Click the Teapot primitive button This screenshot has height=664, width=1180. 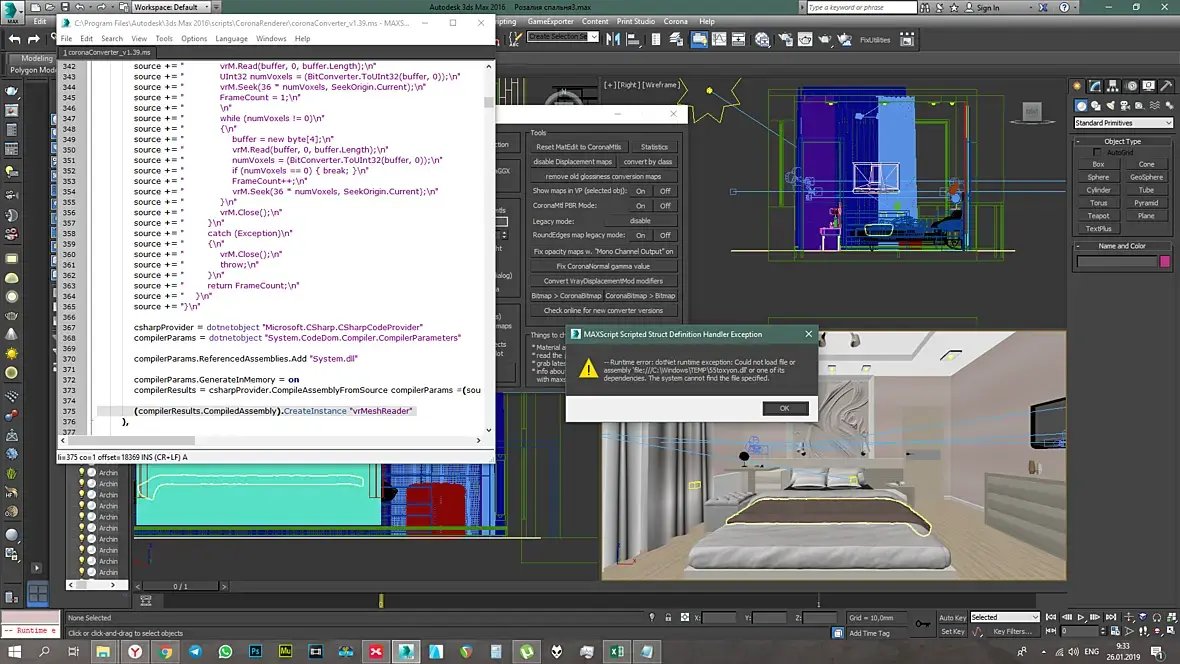1099,215
